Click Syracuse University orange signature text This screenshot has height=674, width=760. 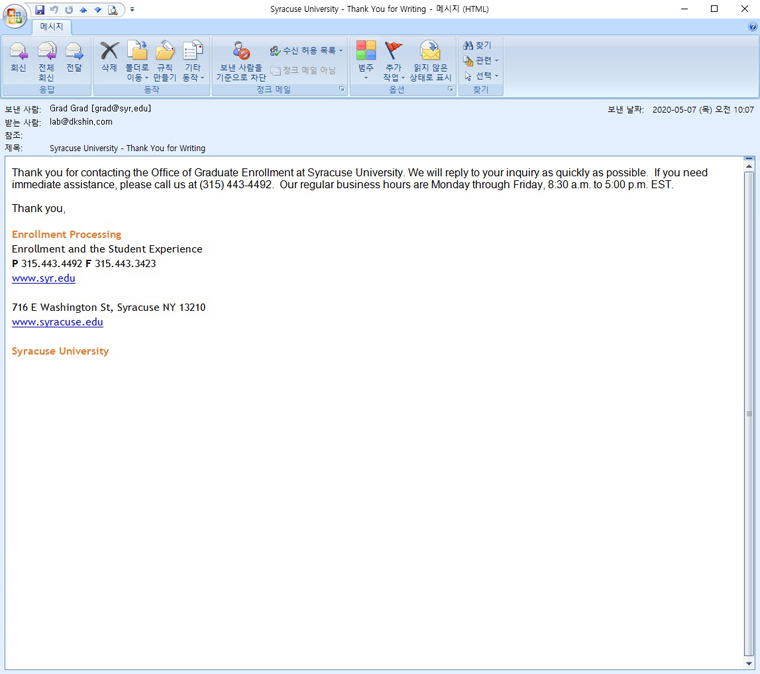60,351
